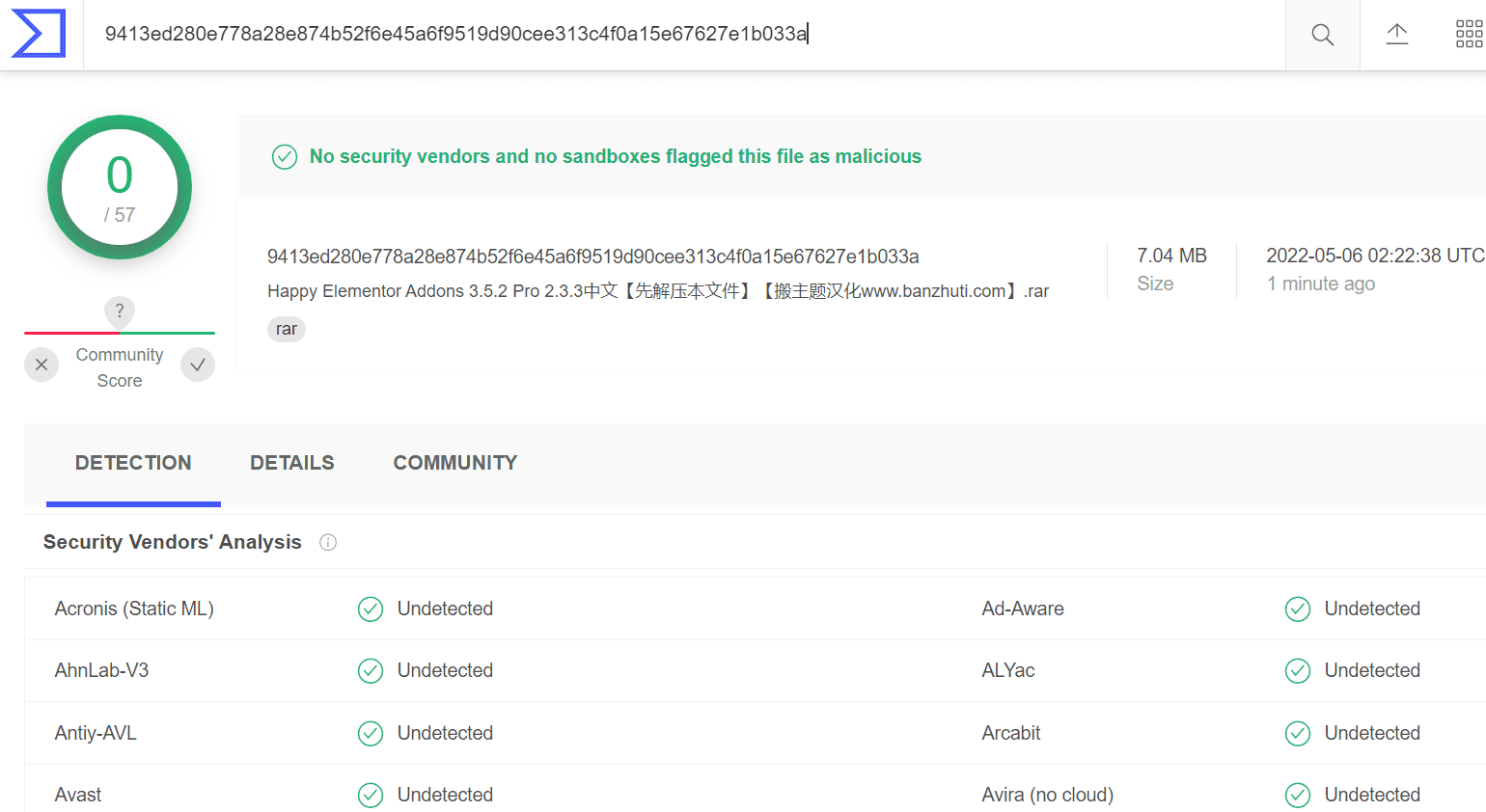Select the Avast vendor name
This screenshot has height=812, width=1486.
pyautogui.click(x=78, y=796)
